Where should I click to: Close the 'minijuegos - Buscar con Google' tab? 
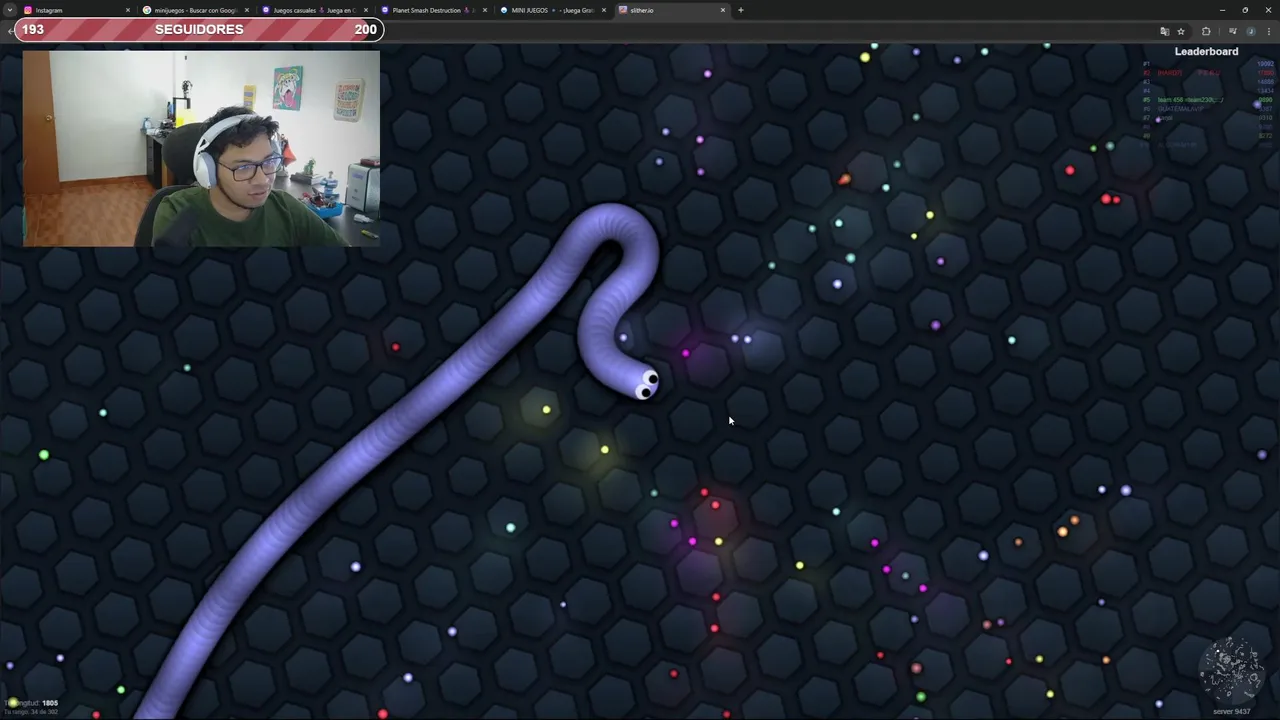[x=246, y=10]
